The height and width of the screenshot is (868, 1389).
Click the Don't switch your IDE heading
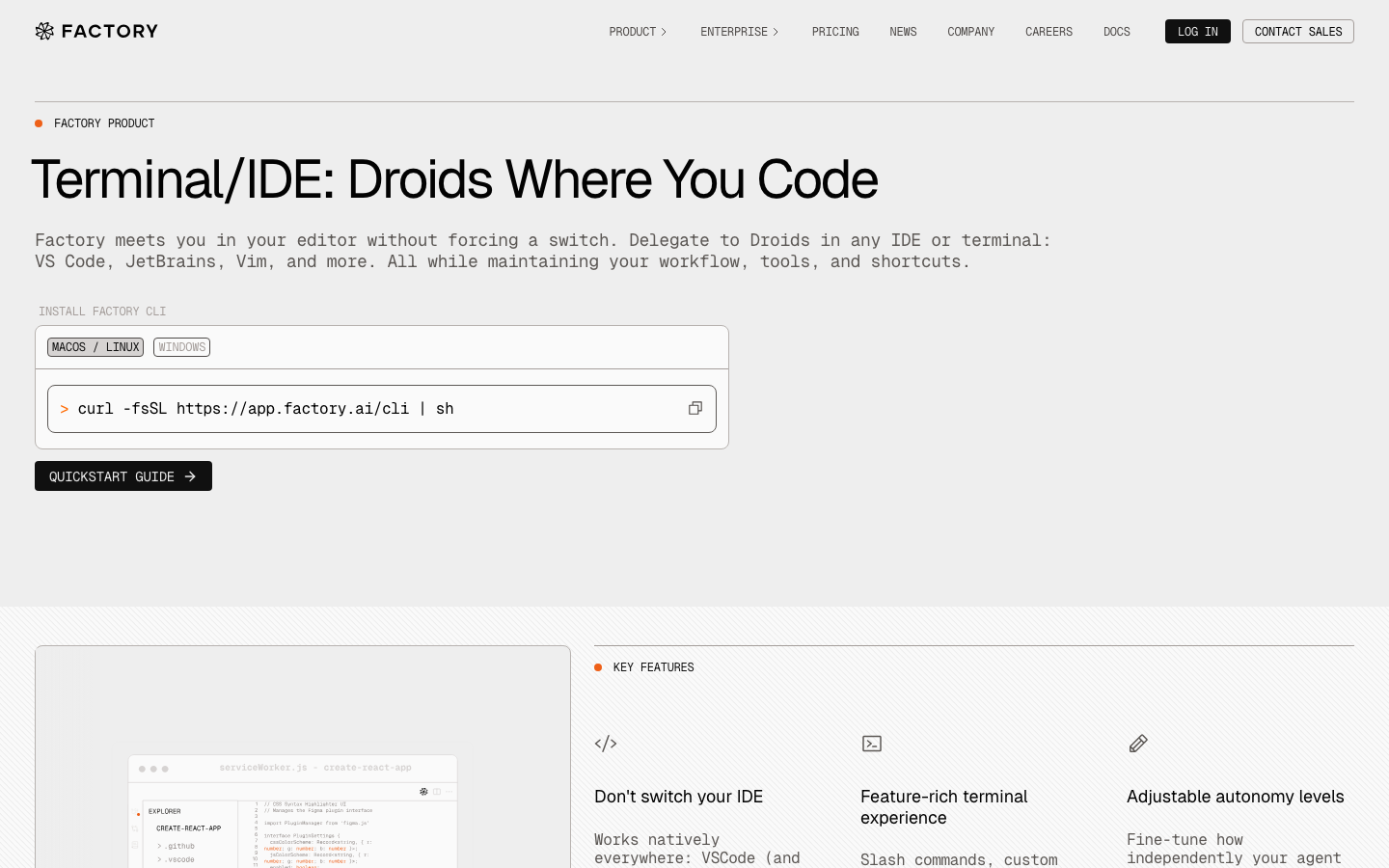678,797
